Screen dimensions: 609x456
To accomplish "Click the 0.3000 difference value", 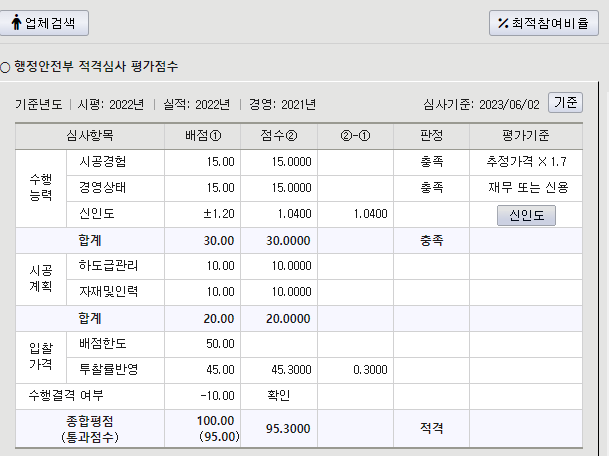I will (371, 370).
